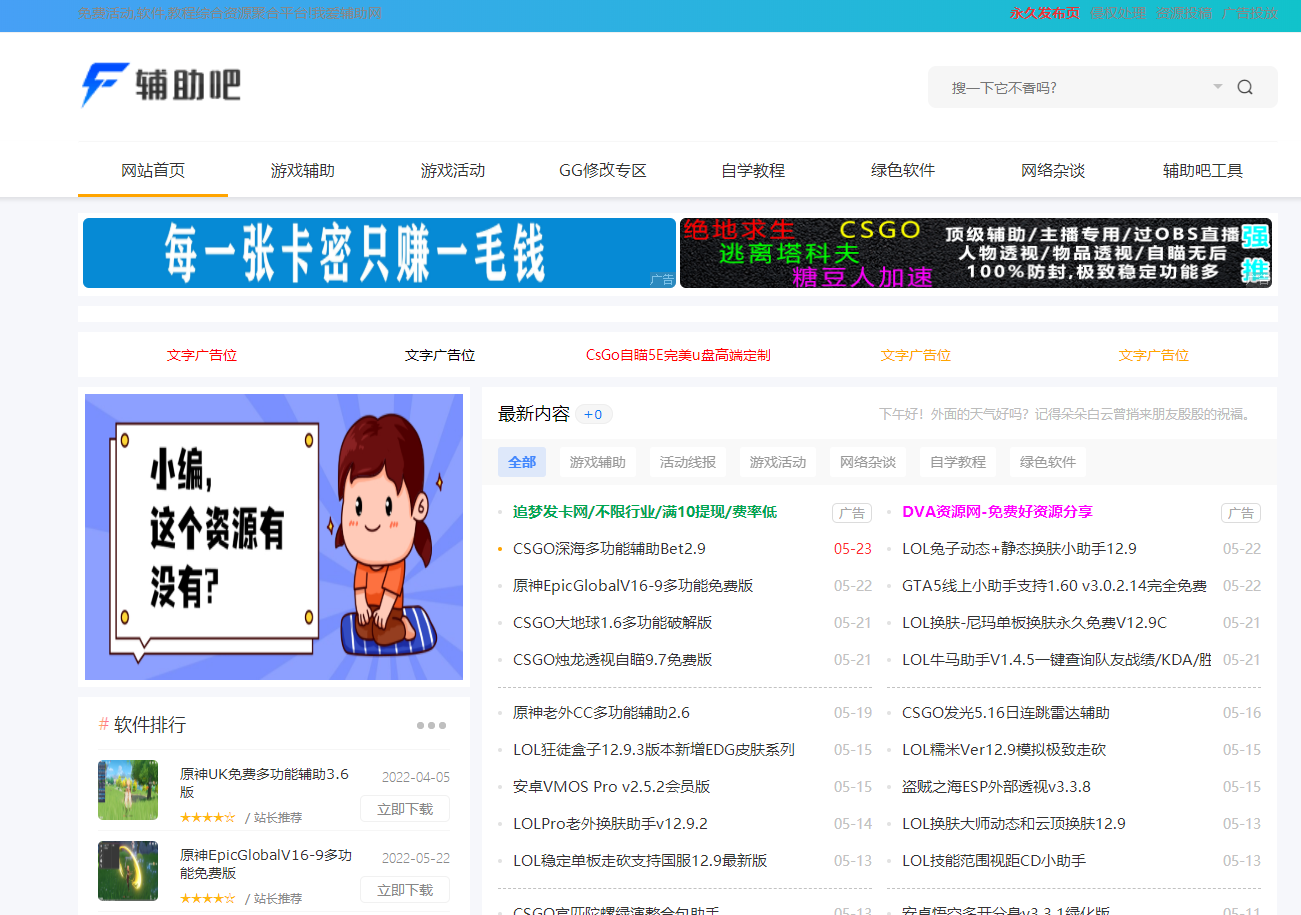
Task: Open post LOL换肤-尼玛单板换肤永久免费V12.9C
Action: tap(1034, 623)
